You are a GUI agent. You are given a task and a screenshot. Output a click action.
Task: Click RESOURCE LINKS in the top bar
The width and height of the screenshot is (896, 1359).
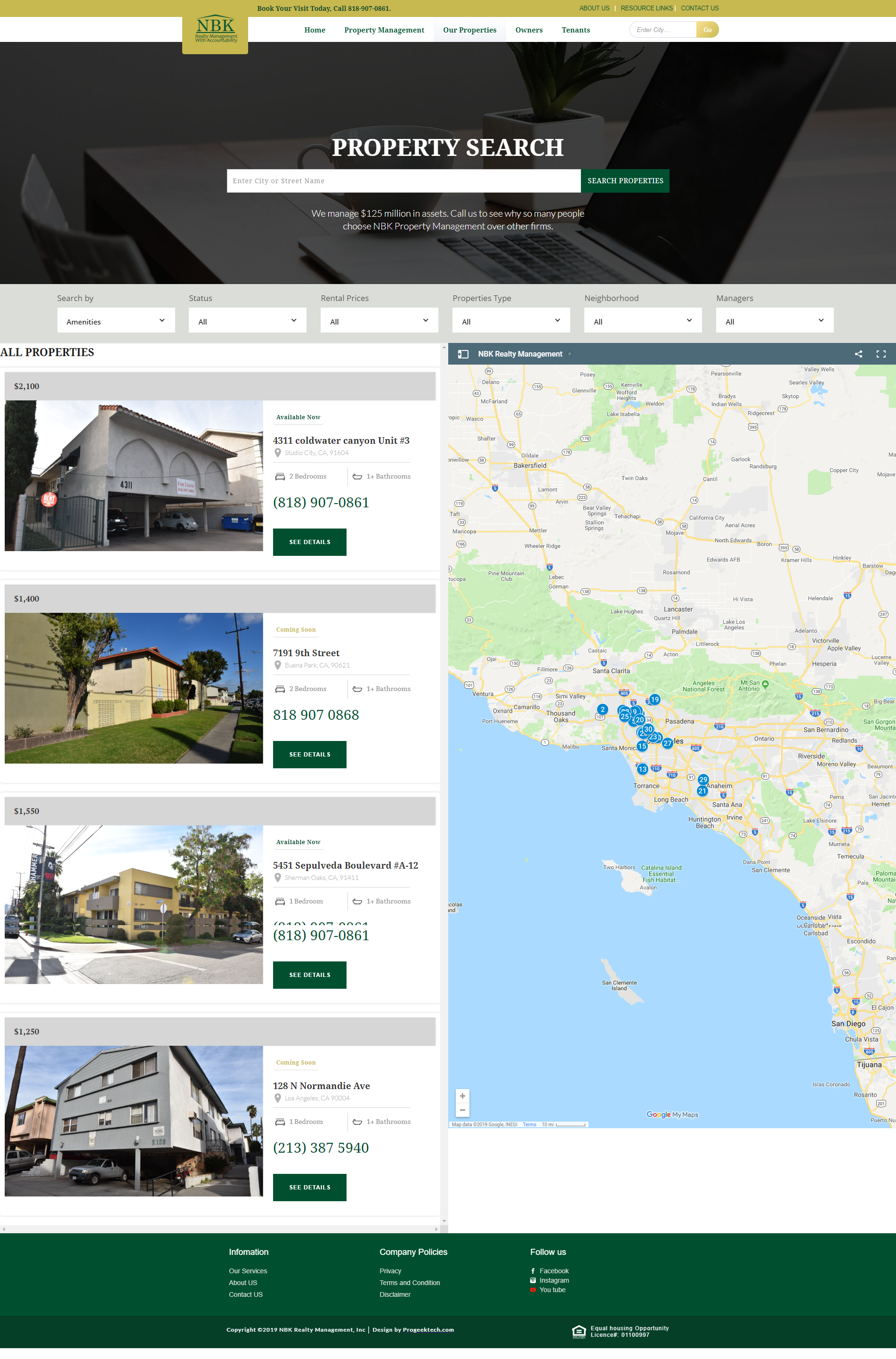coord(647,8)
